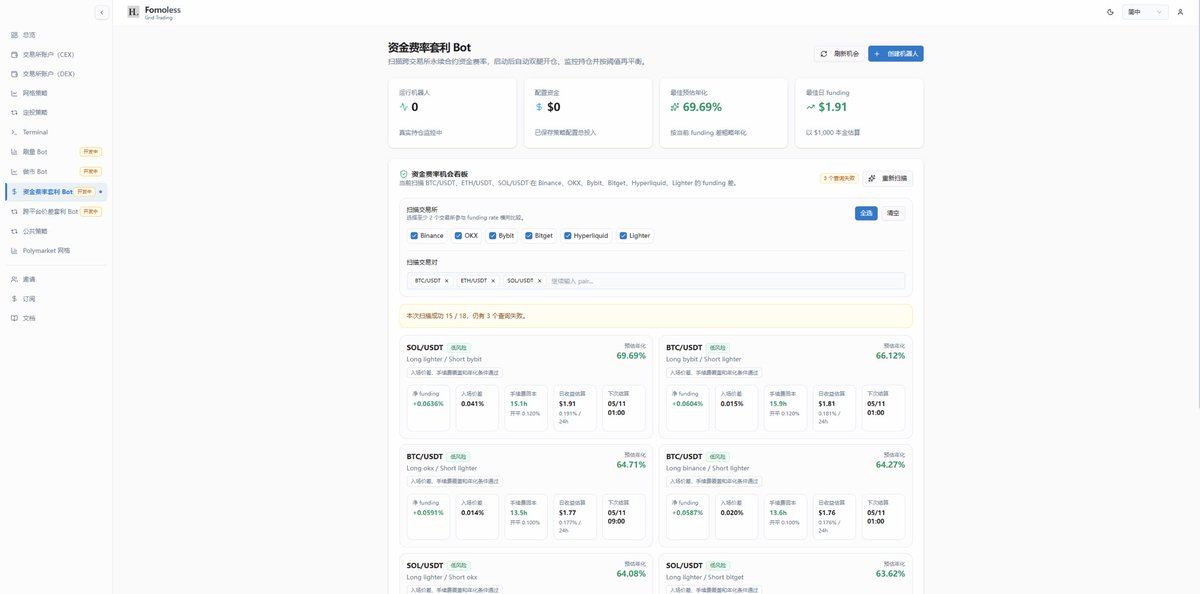The width and height of the screenshot is (1200, 594).
Task: Click the 64.08% annualized value
Action: (631, 573)
